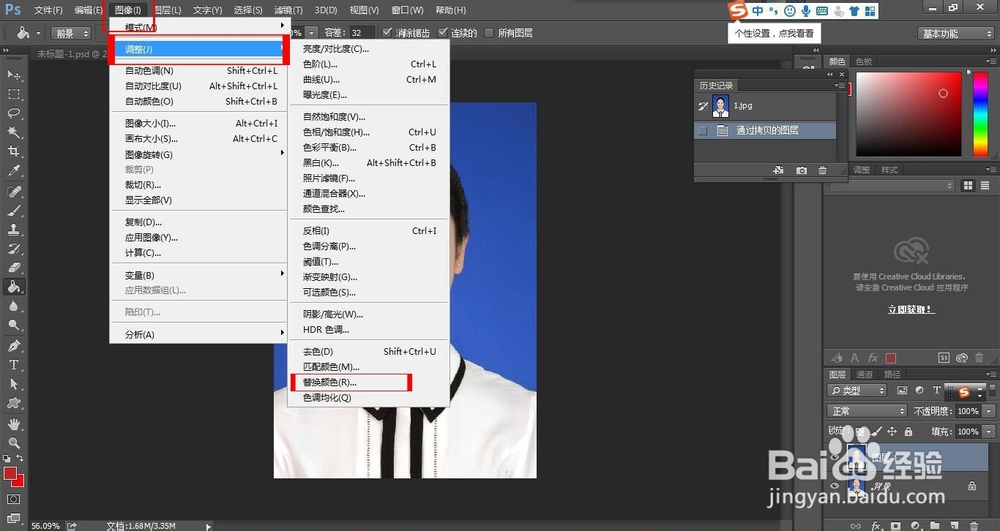1000x531 pixels.
Task: Select the Blur tool
Action: pyautogui.click(x=14, y=307)
